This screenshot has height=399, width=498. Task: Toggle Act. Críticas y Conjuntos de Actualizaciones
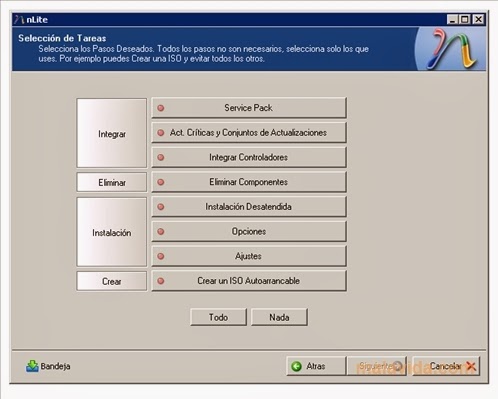tap(249, 132)
